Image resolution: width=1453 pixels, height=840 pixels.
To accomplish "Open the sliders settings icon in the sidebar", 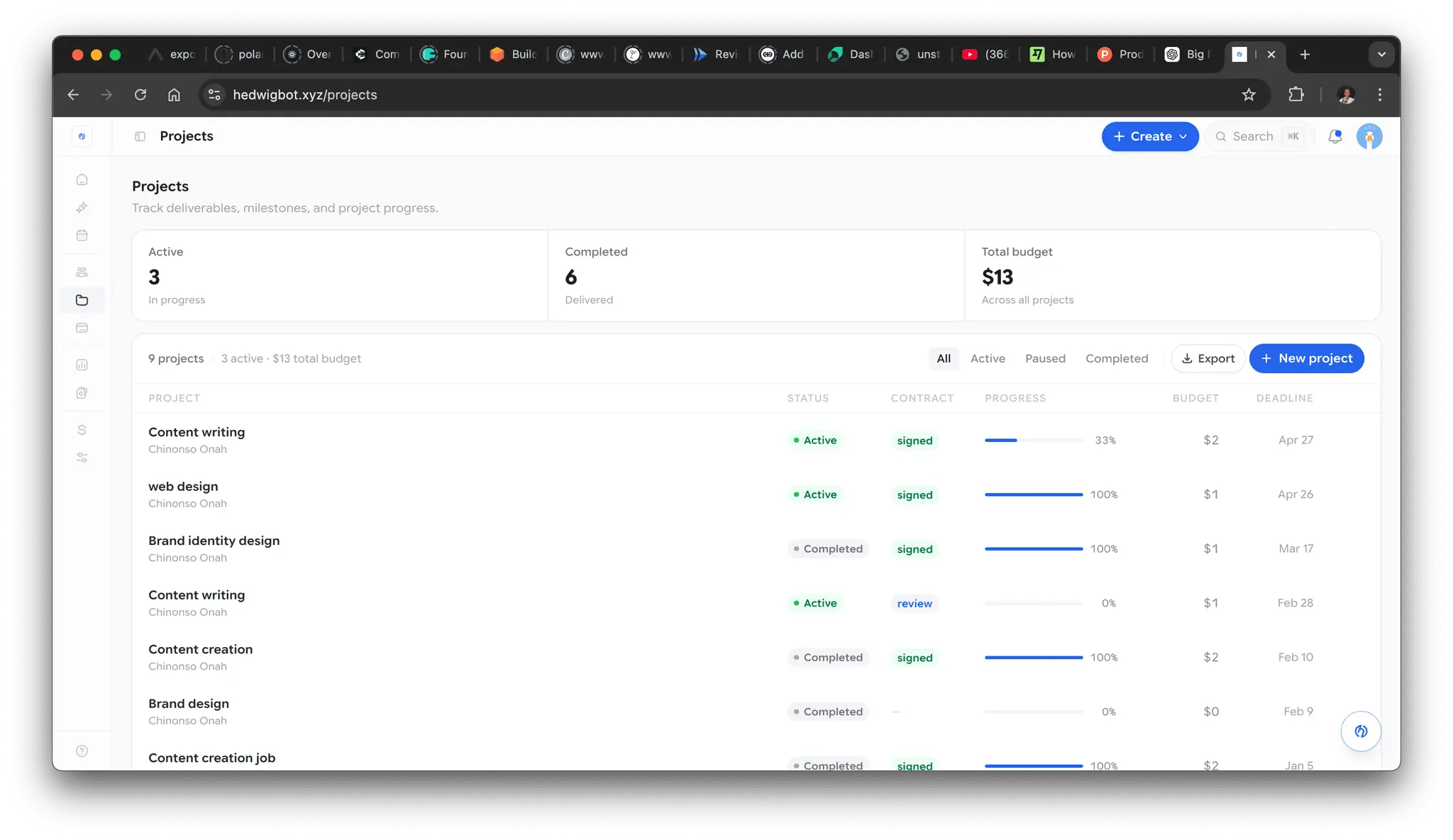I will [x=82, y=458].
